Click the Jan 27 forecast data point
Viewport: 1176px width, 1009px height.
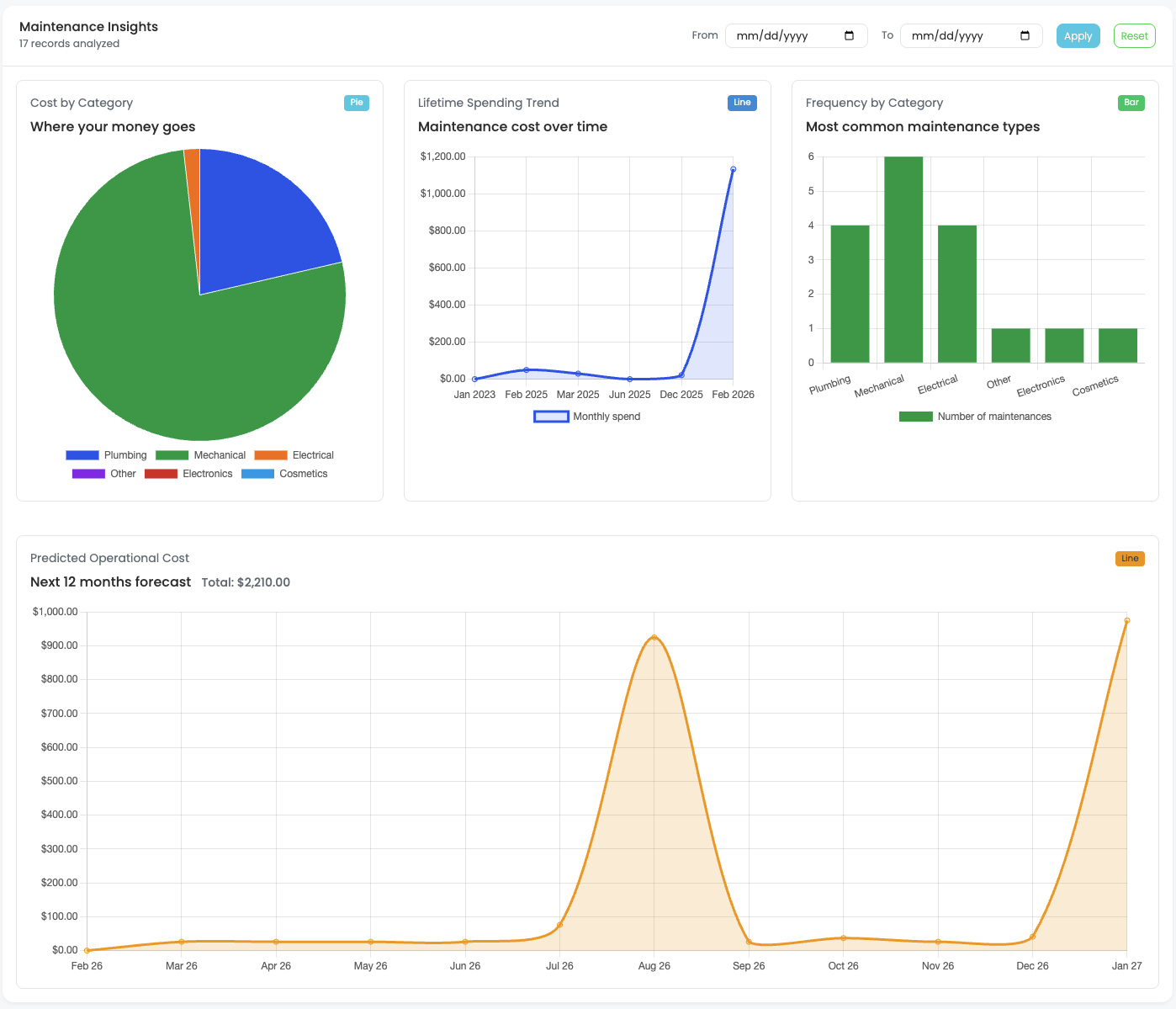point(1126,620)
